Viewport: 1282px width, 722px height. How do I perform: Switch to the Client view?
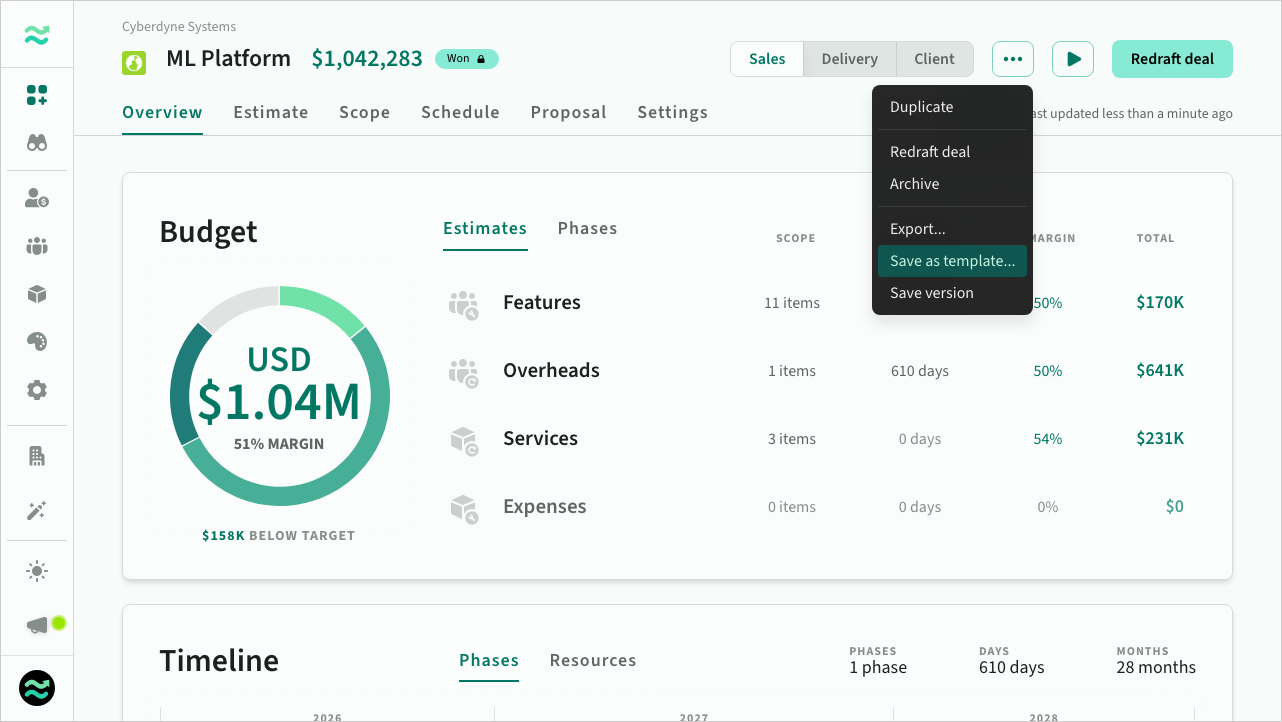[x=934, y=59]
